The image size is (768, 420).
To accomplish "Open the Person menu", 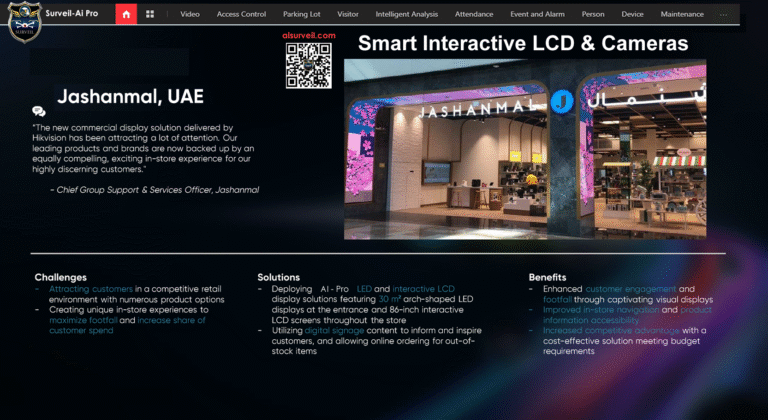I will coord(593,14).
